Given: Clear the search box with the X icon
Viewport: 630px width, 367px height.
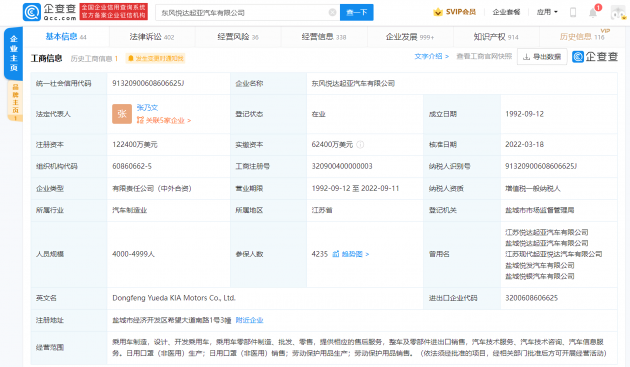Looking at the screenshot, I should [332, 12].
